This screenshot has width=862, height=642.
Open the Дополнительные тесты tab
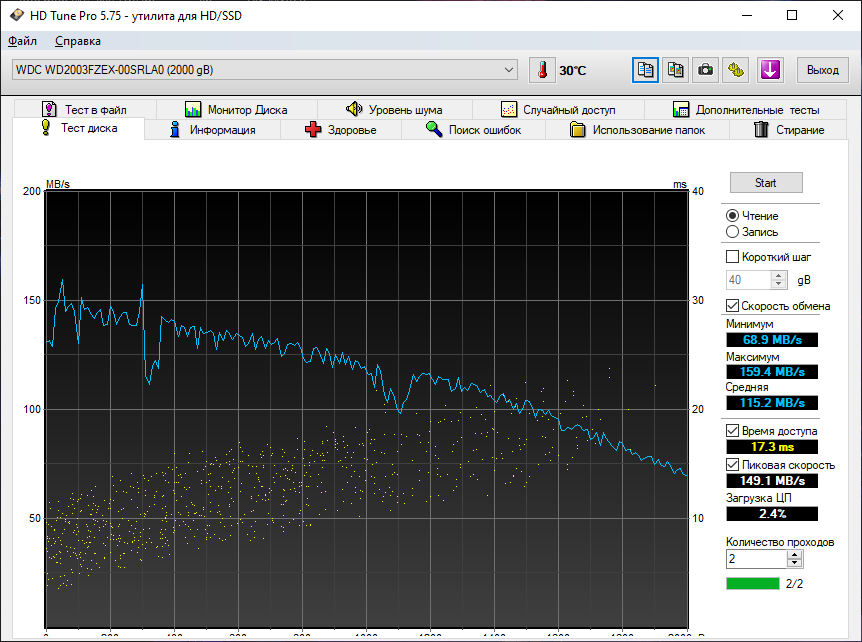[745, 109]
